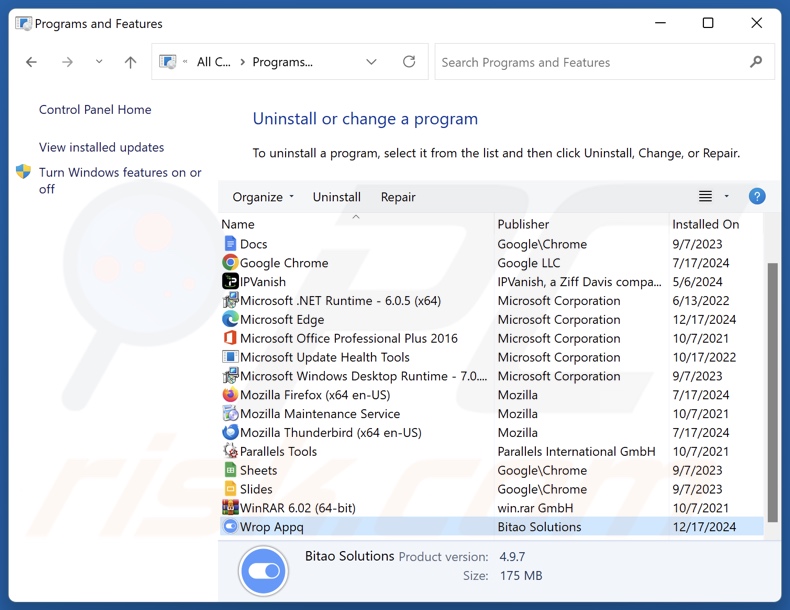Open Turn Windows features on or off
The height and width of the screenshot is (610, 790).
coord(120,180)
